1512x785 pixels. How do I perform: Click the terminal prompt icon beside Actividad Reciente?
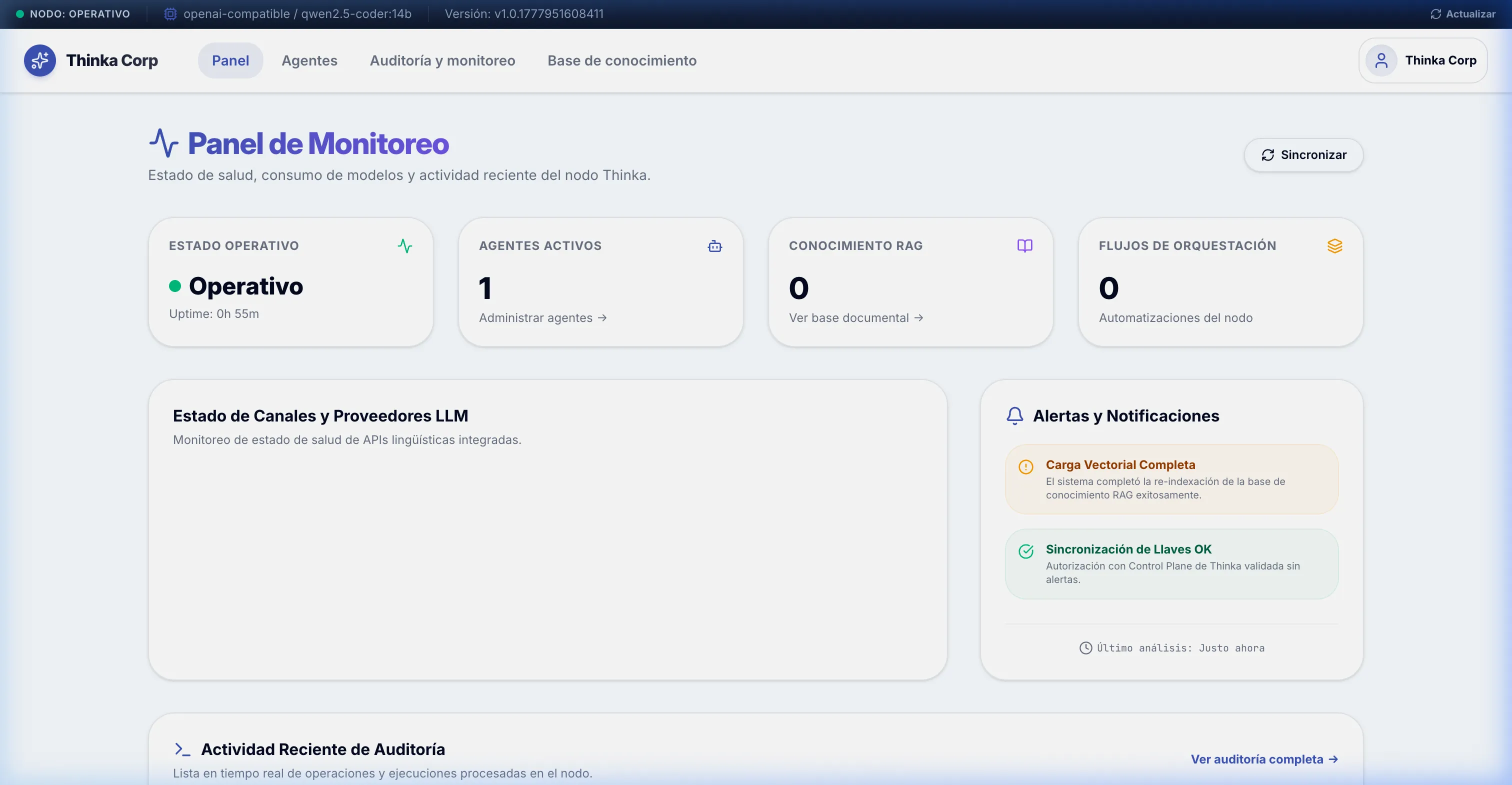(x=182, y=749)
